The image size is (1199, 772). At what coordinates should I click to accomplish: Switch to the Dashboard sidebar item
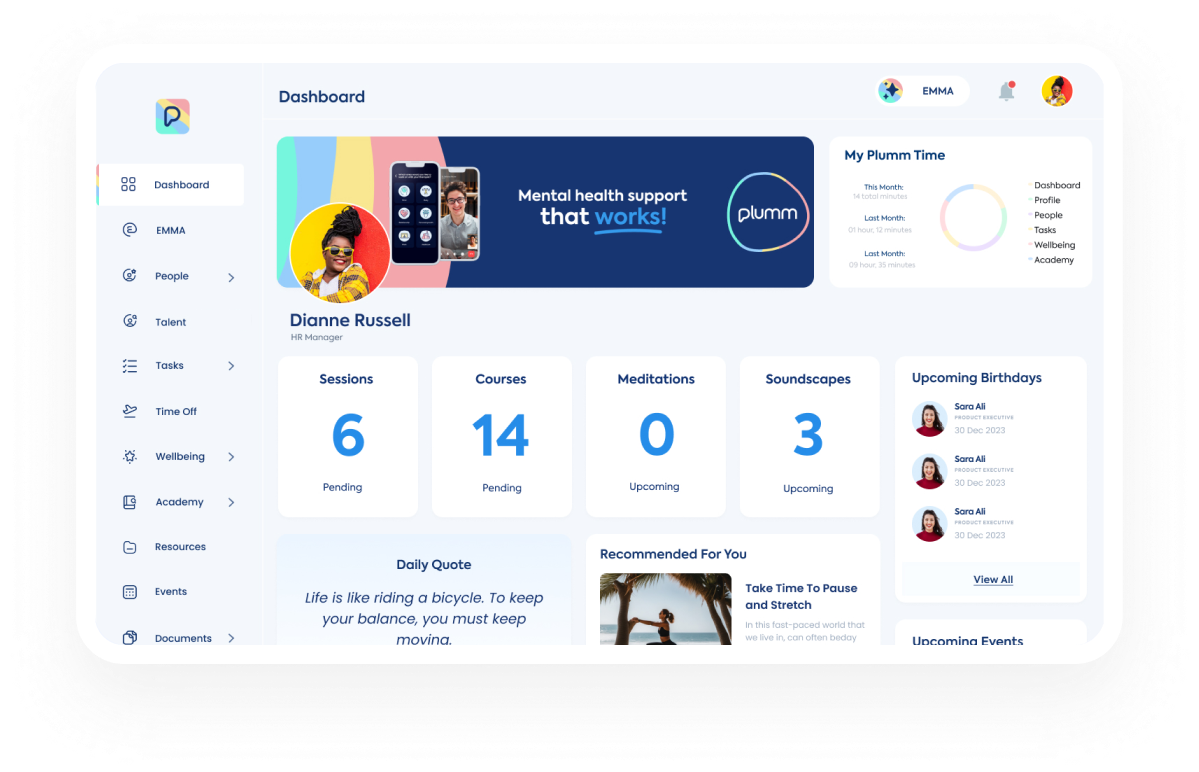pos(181,185)
